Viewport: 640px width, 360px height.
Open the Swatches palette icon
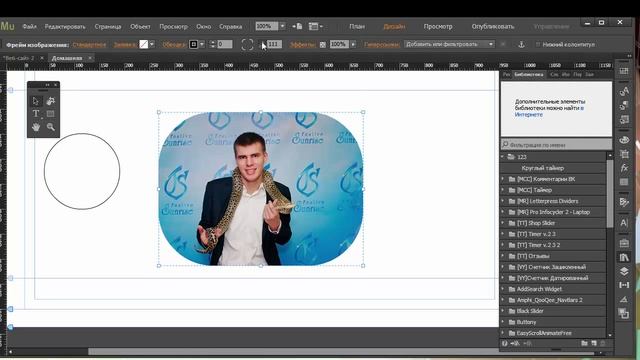coord(624,140)
